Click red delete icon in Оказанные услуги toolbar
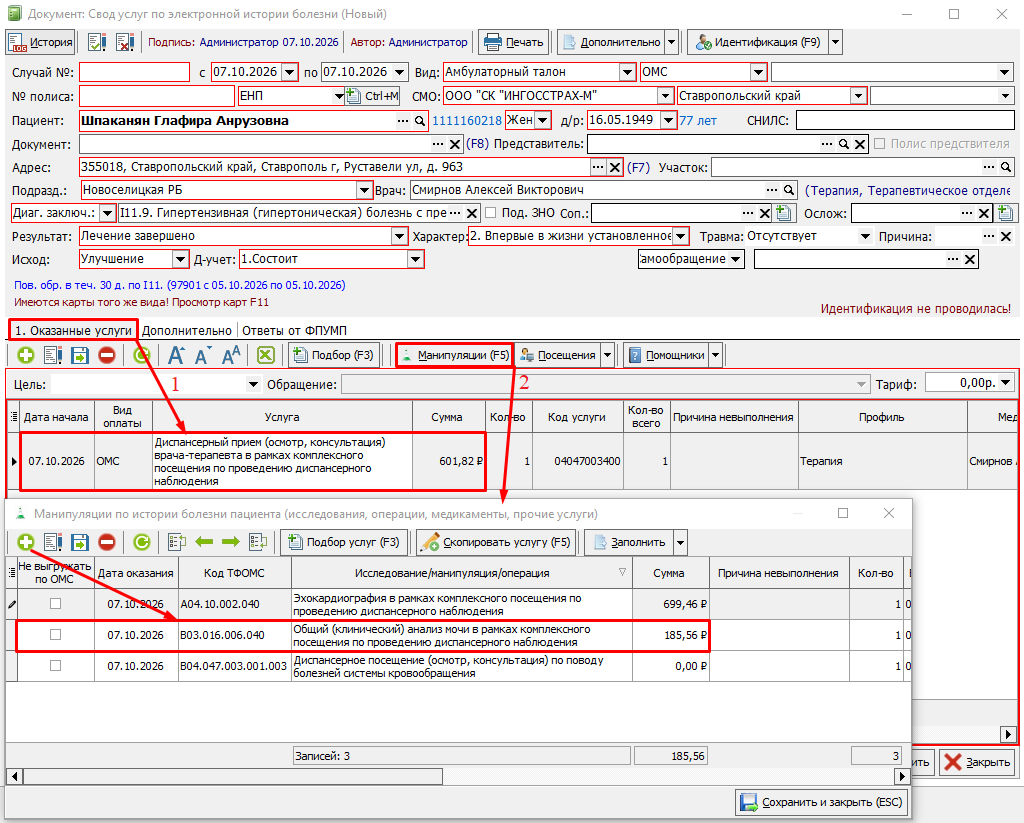The width and height of the screenshot is (1024, 823). 107,355
